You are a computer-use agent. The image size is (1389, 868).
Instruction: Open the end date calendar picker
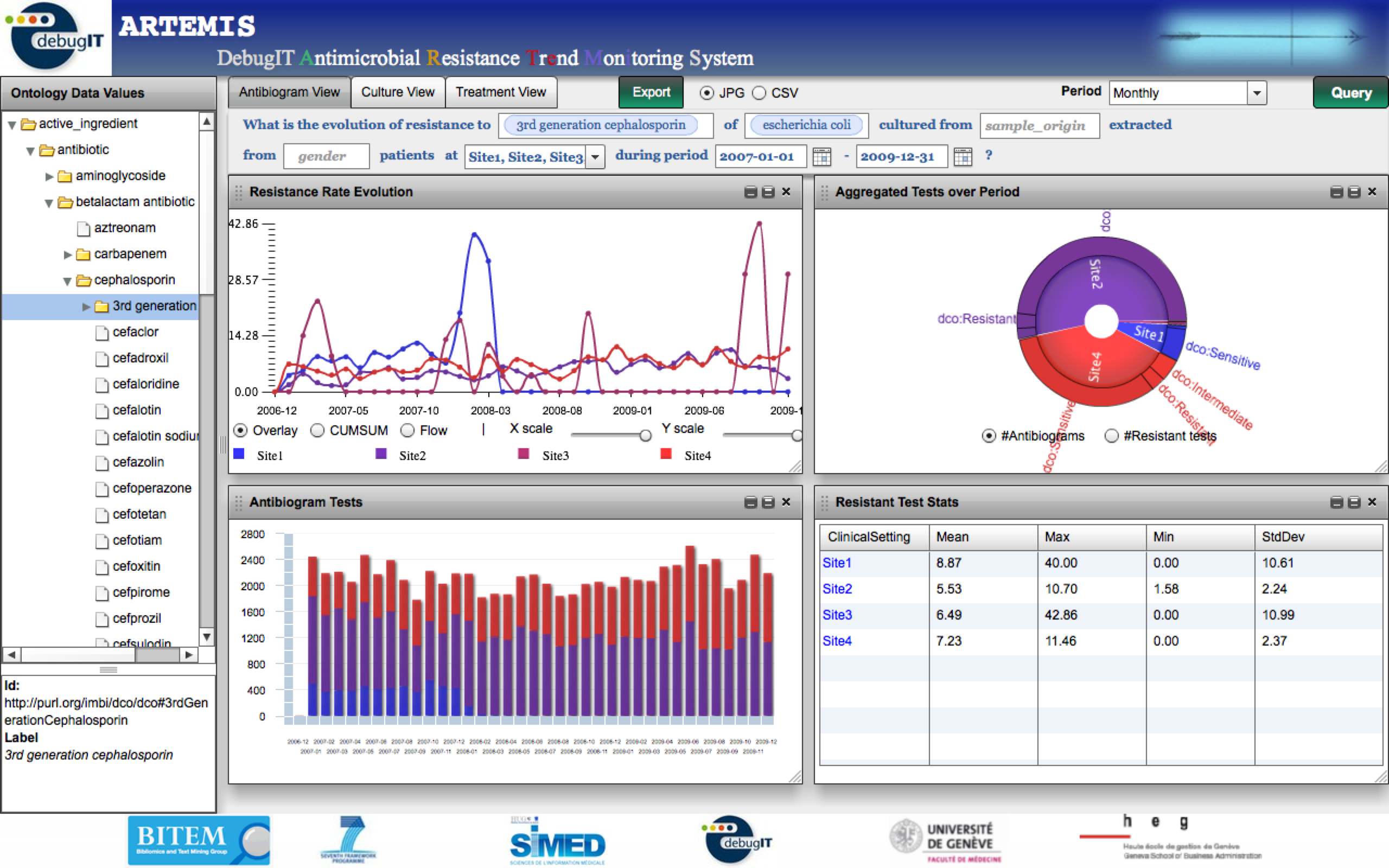(x=963, y=156)
